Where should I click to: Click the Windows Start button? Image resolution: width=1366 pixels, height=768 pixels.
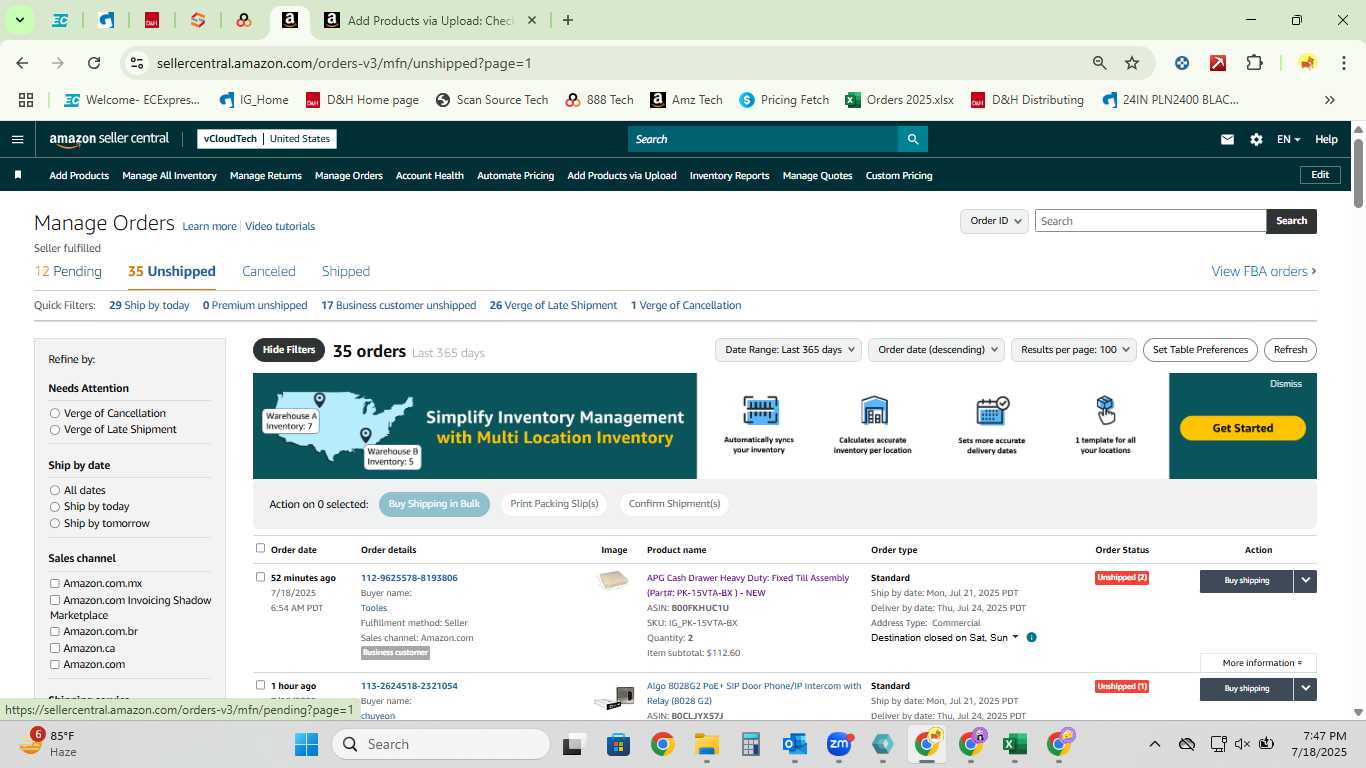[306, 744]
